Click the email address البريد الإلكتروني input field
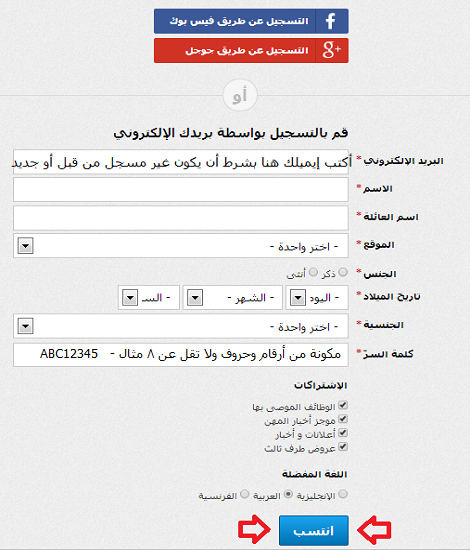 181,162
